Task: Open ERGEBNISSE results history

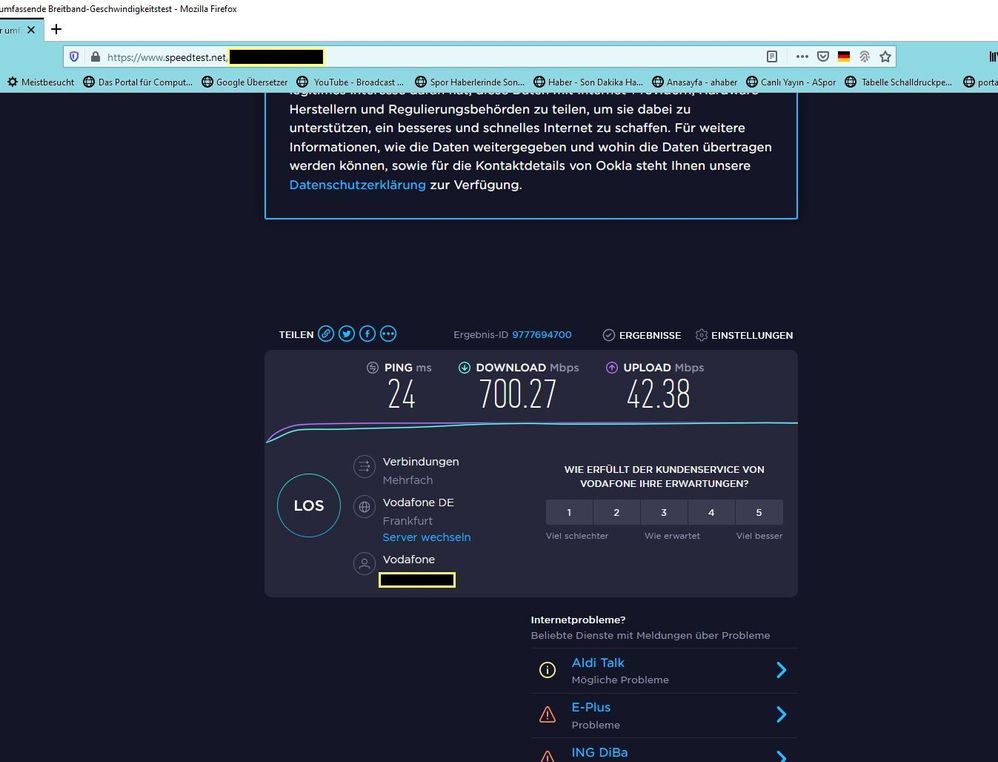Action: click(642, 335)
